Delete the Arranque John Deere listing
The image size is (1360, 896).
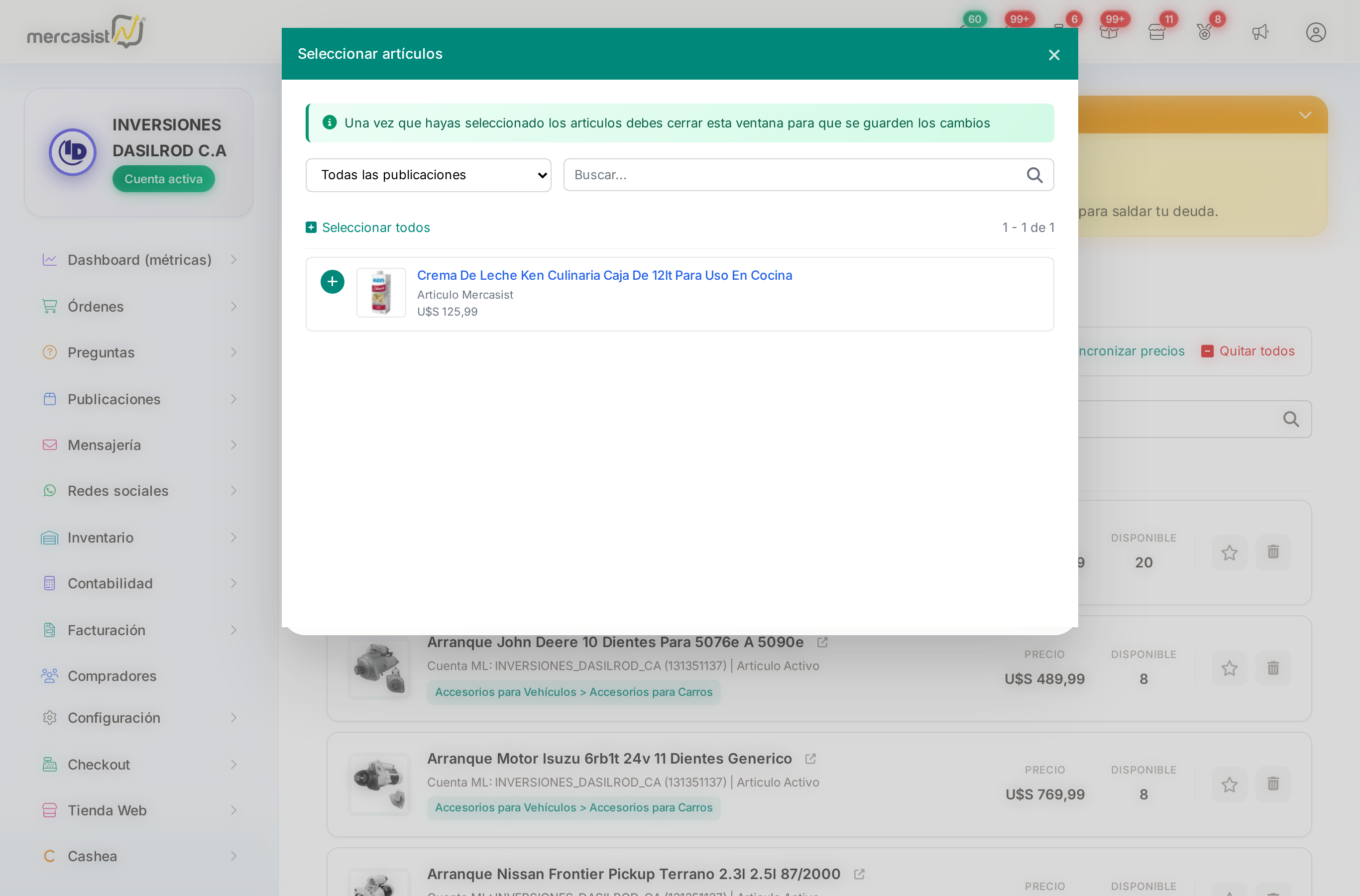click(x=1273, y=668)
